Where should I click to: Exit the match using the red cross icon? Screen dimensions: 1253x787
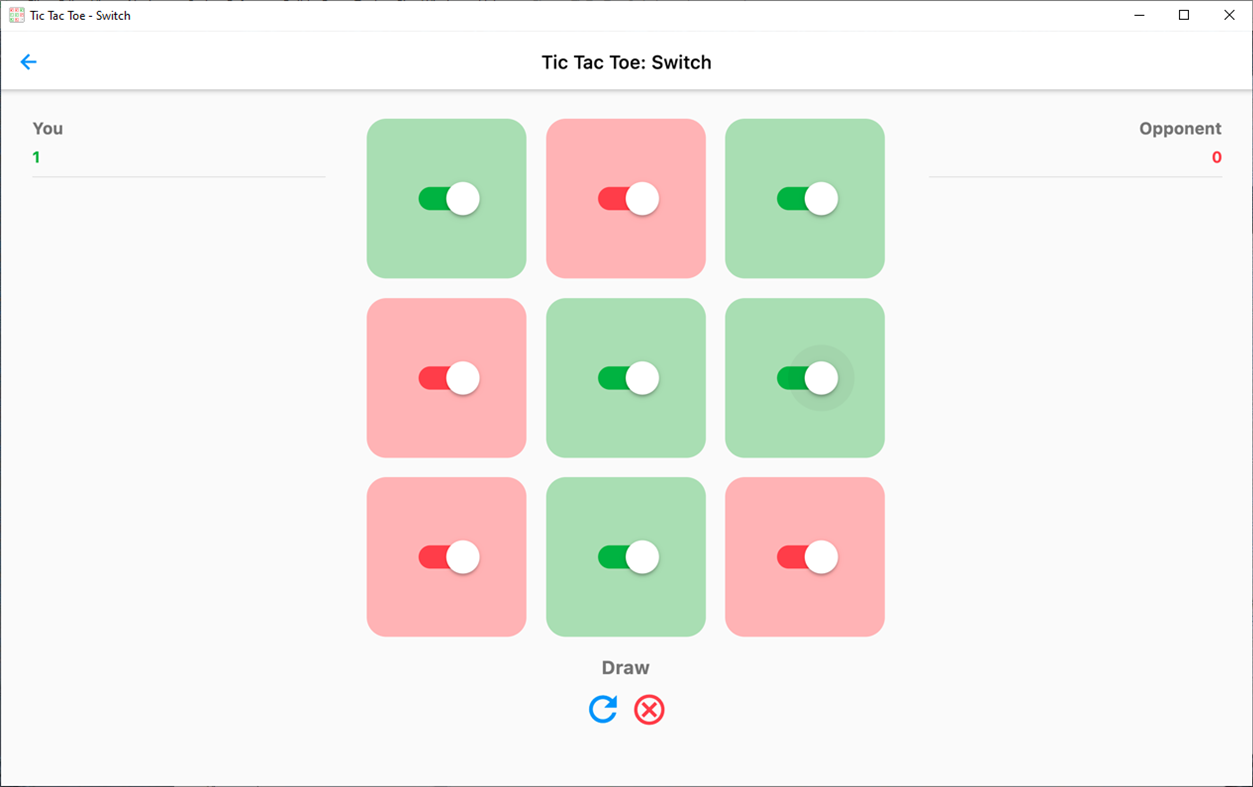coord(649,710)
